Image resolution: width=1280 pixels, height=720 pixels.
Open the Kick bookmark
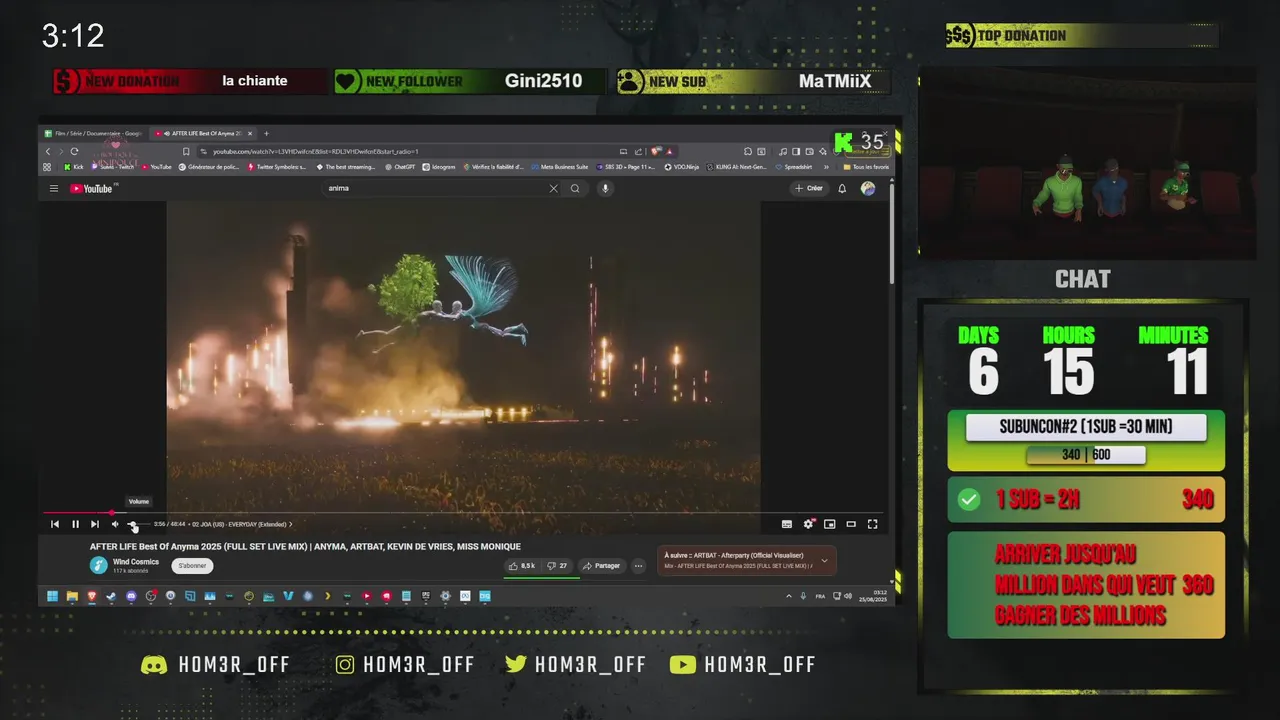[73, 167]
